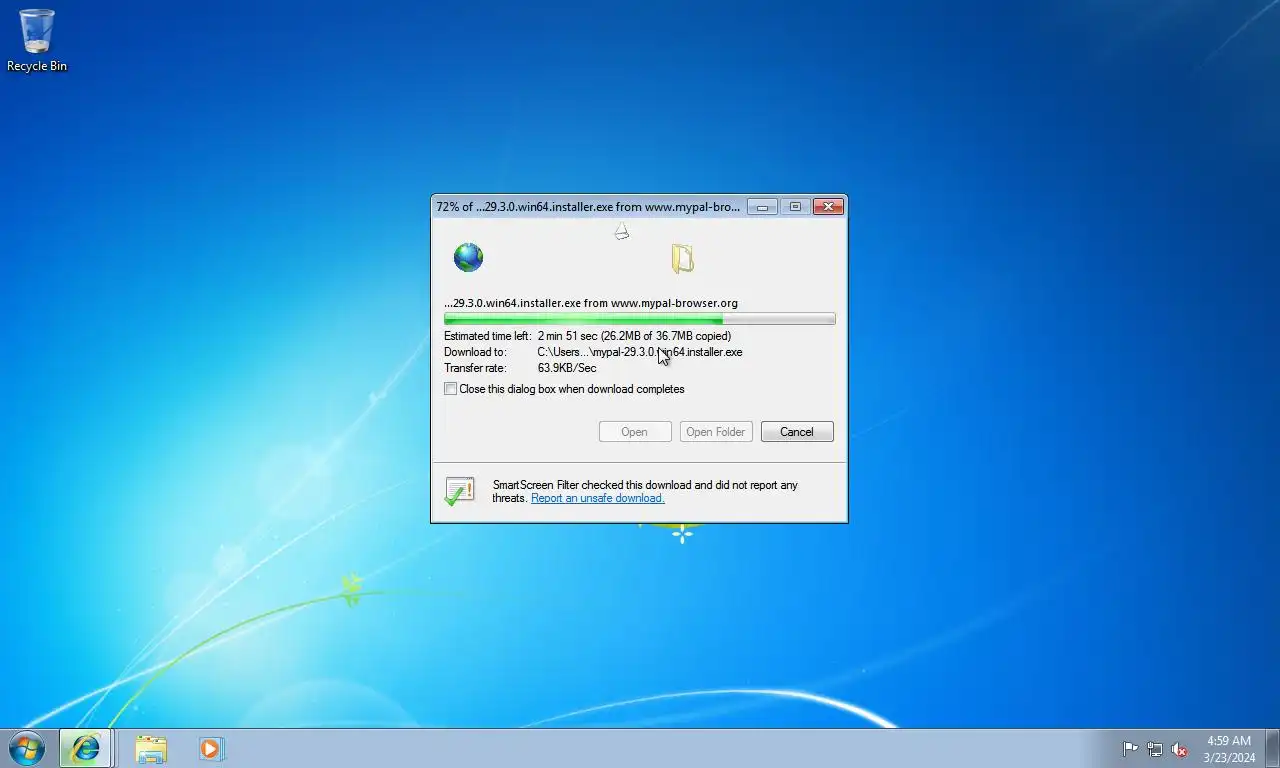Open the Recycle Bin desktop icon
This screenshot has height=768, width=1280.
pos(37,41)
